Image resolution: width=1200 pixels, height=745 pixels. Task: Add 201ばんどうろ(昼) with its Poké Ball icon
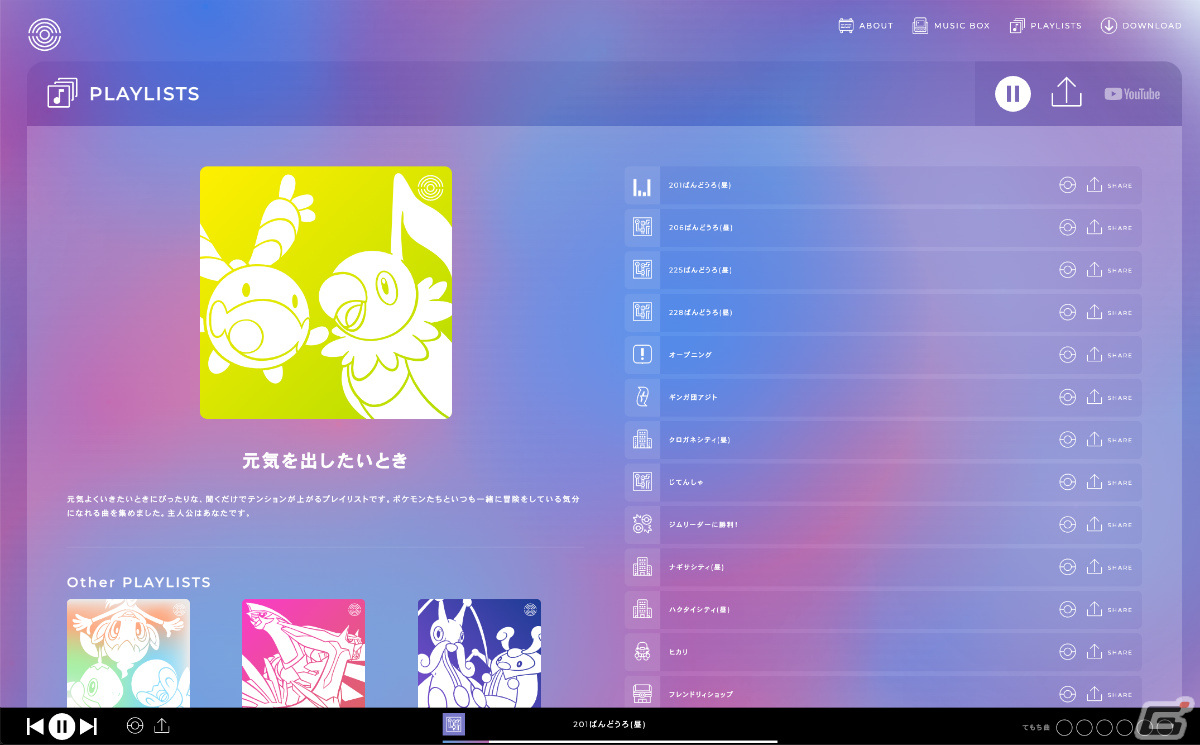pyautogui.click(x=1067, y=186)
